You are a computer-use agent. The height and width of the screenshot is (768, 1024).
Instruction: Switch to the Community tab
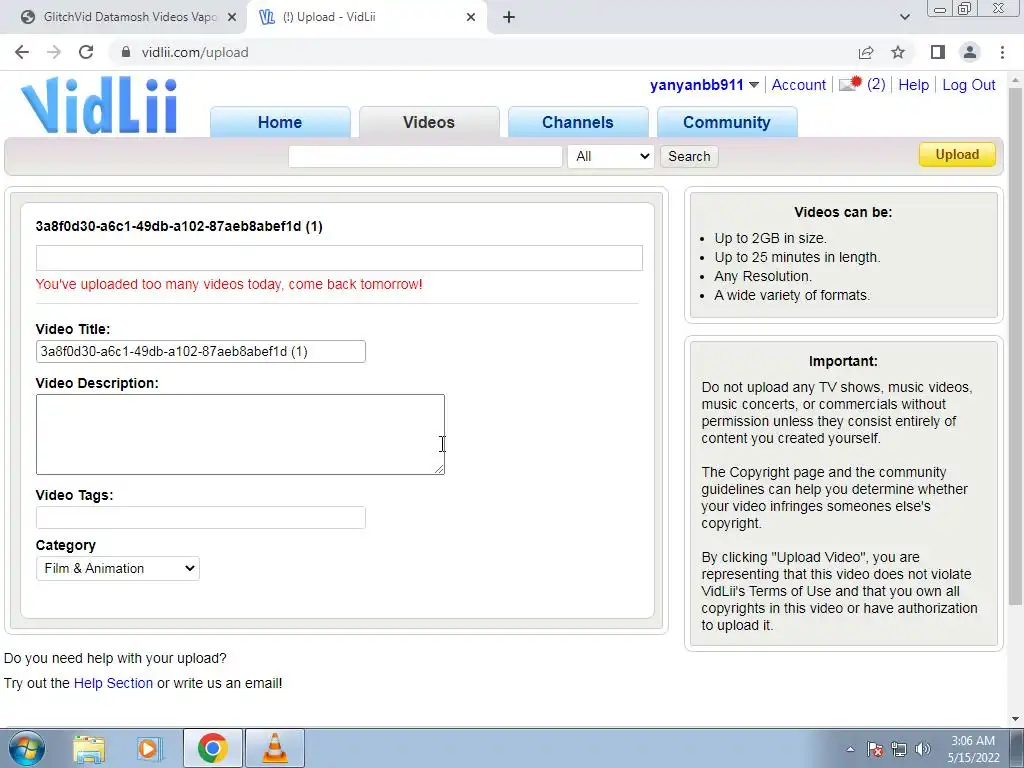tap(726, 122)
